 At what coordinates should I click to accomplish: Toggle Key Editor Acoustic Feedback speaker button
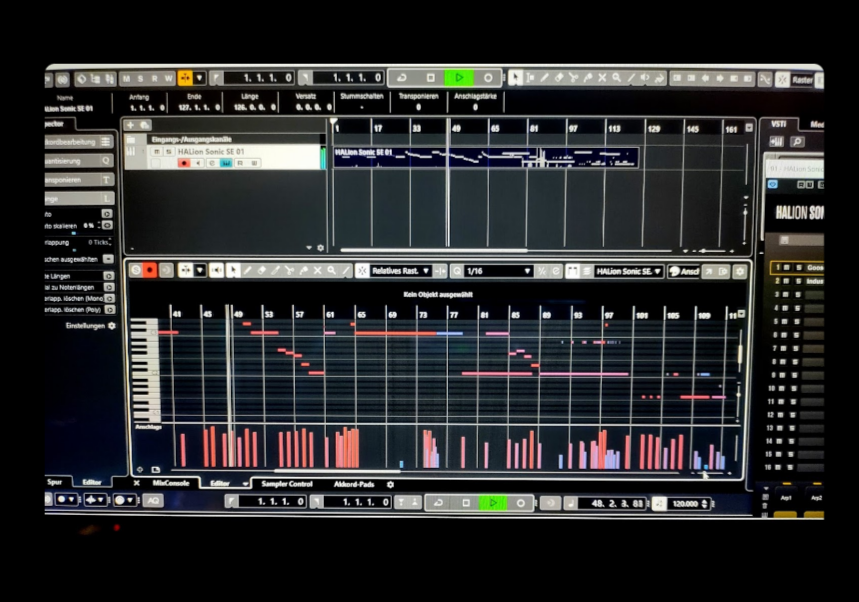pos(216,271)
